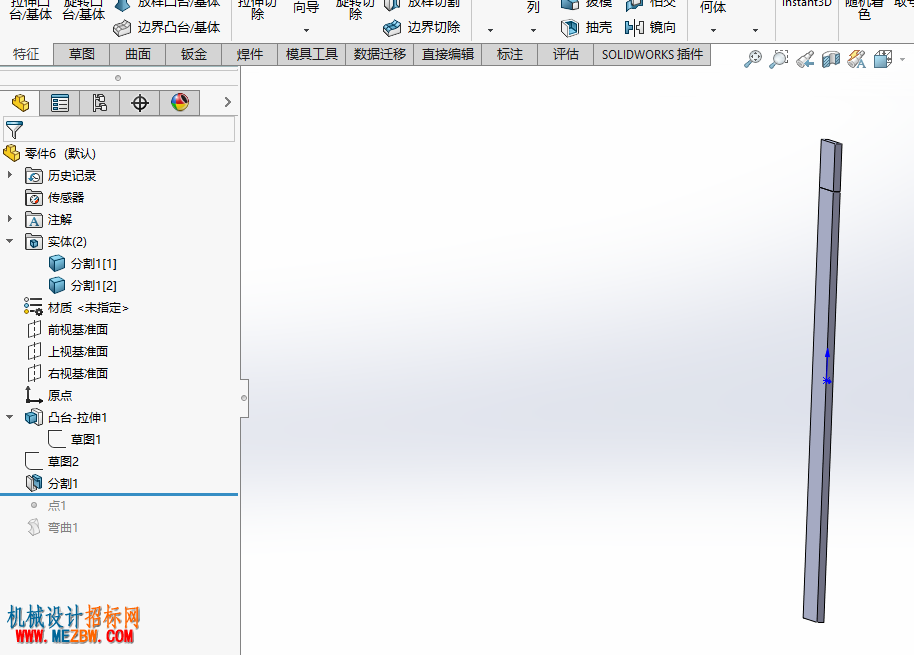Open the FeatureManager design tree tab icon
This screenshot has height=655, width=914.
coord(20,103)
